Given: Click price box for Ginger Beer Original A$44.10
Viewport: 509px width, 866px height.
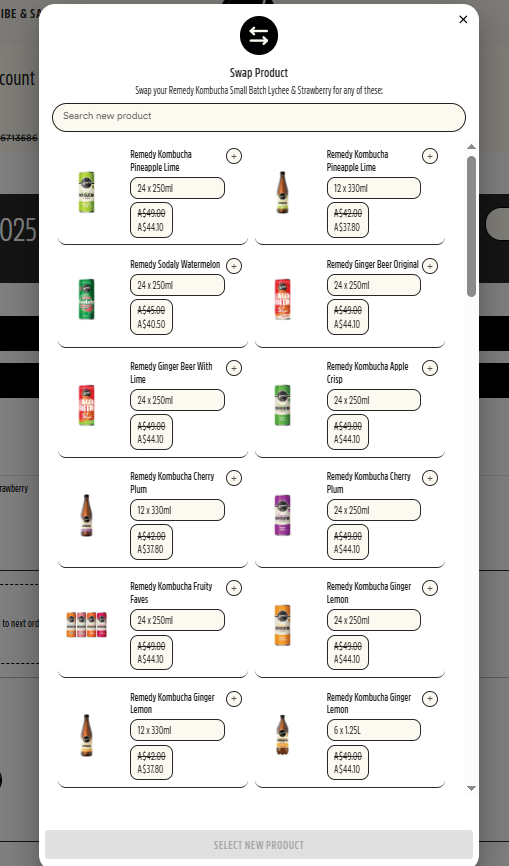Looking at the screenshot, I should point(347,317).
